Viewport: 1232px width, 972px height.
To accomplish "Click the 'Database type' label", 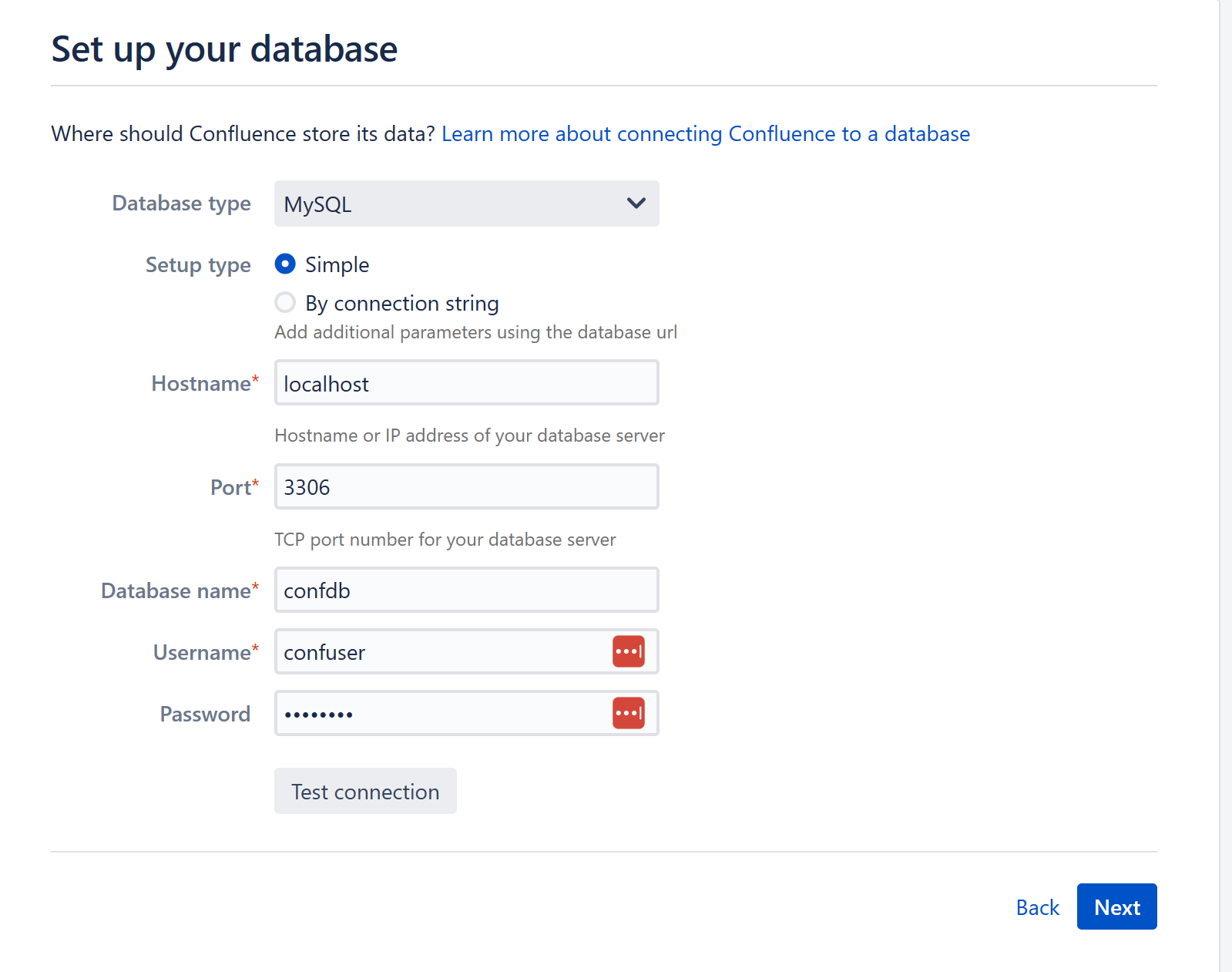I will click(x=181, y=203).
